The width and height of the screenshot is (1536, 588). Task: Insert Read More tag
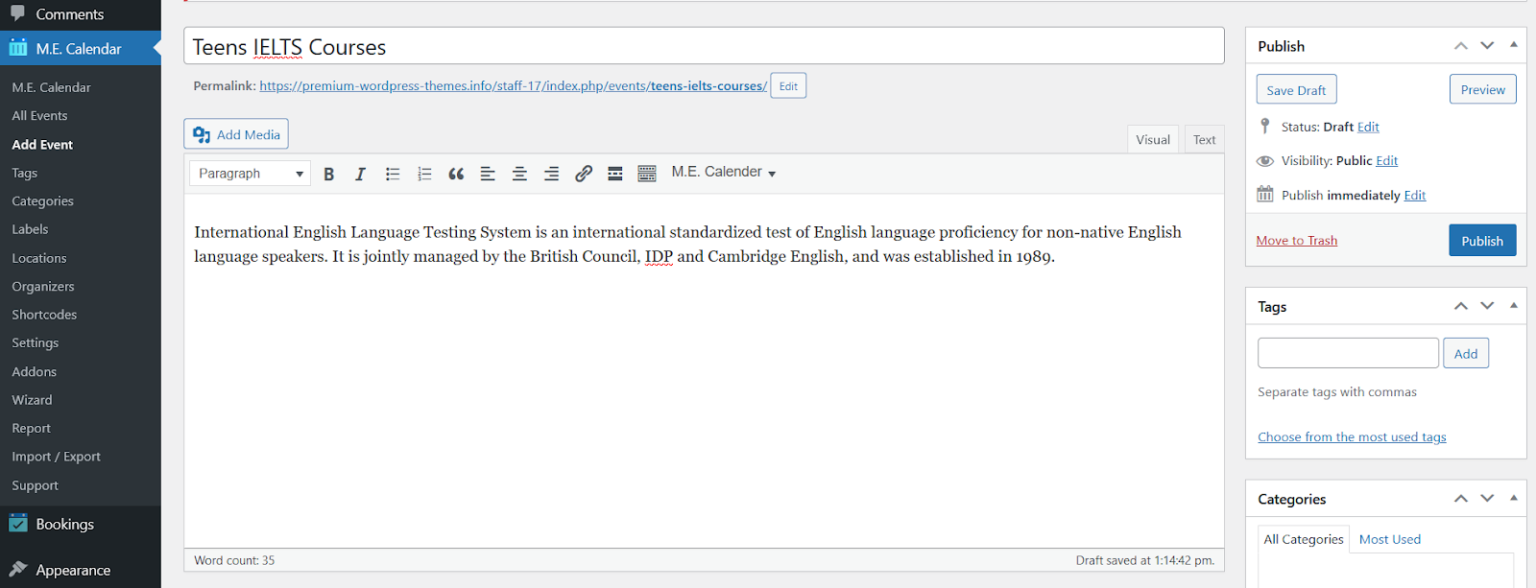(x=615, y=174)
